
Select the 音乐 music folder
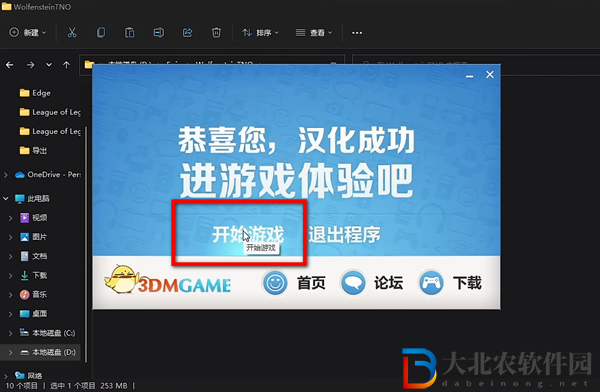pos(34,294)
